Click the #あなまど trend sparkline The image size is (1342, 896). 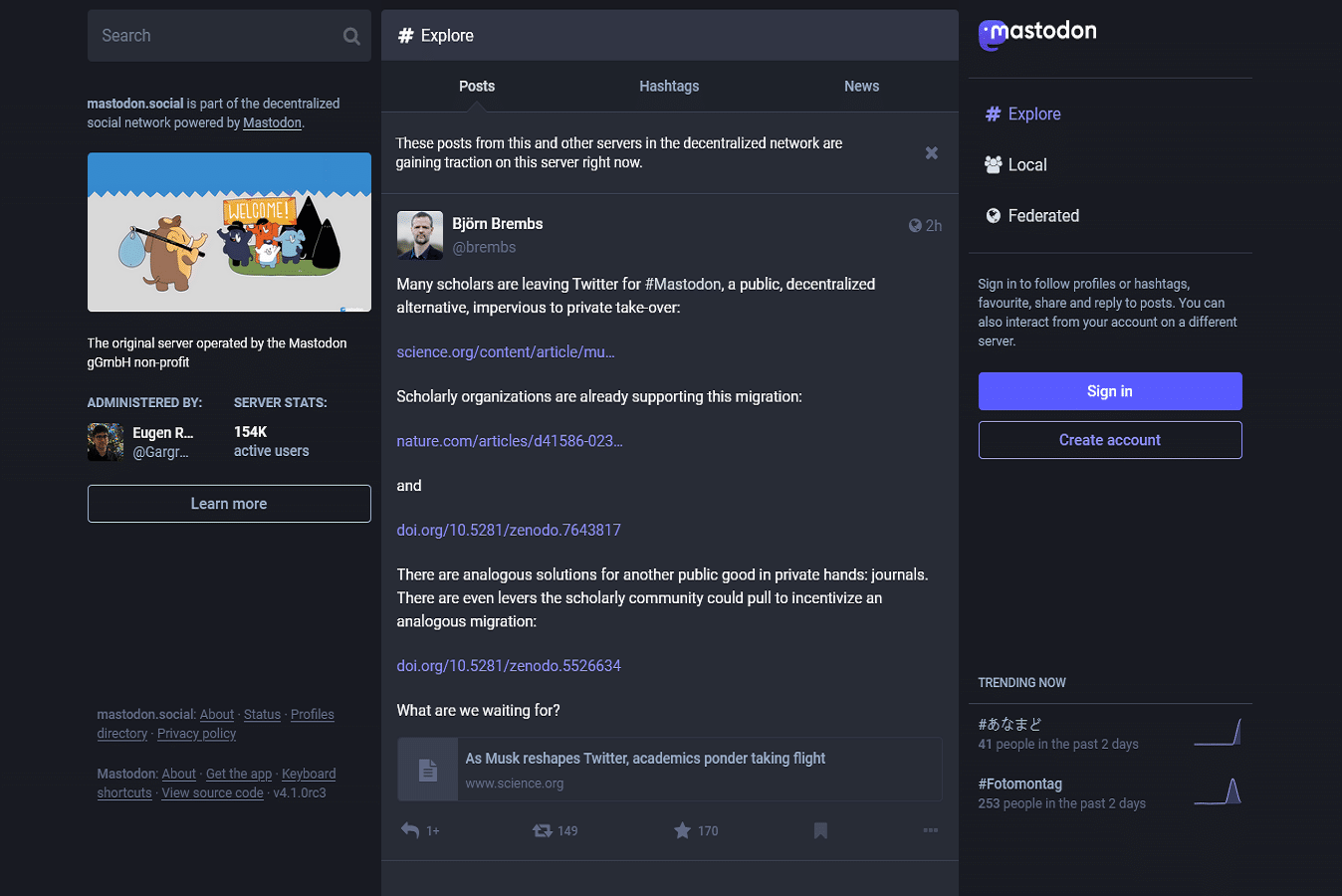tap(1217, 732)
